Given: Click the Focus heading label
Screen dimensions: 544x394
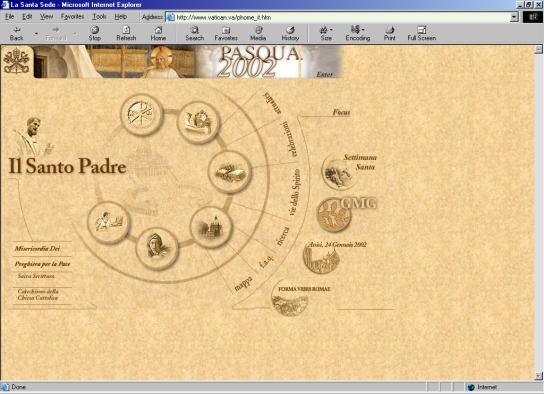Looking at the screenshot, I should tap(341, 112).
